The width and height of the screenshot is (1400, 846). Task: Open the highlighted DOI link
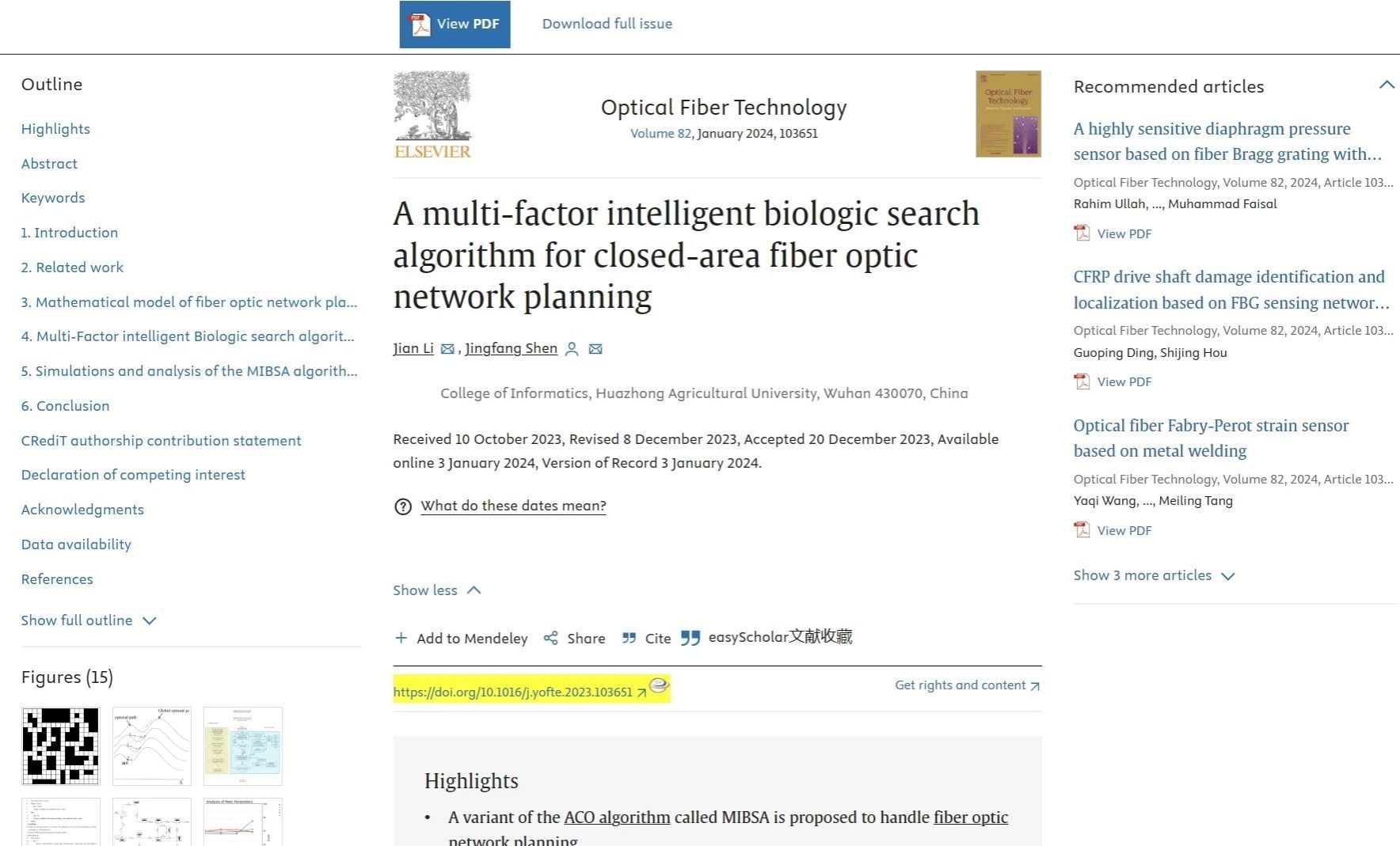512,692
